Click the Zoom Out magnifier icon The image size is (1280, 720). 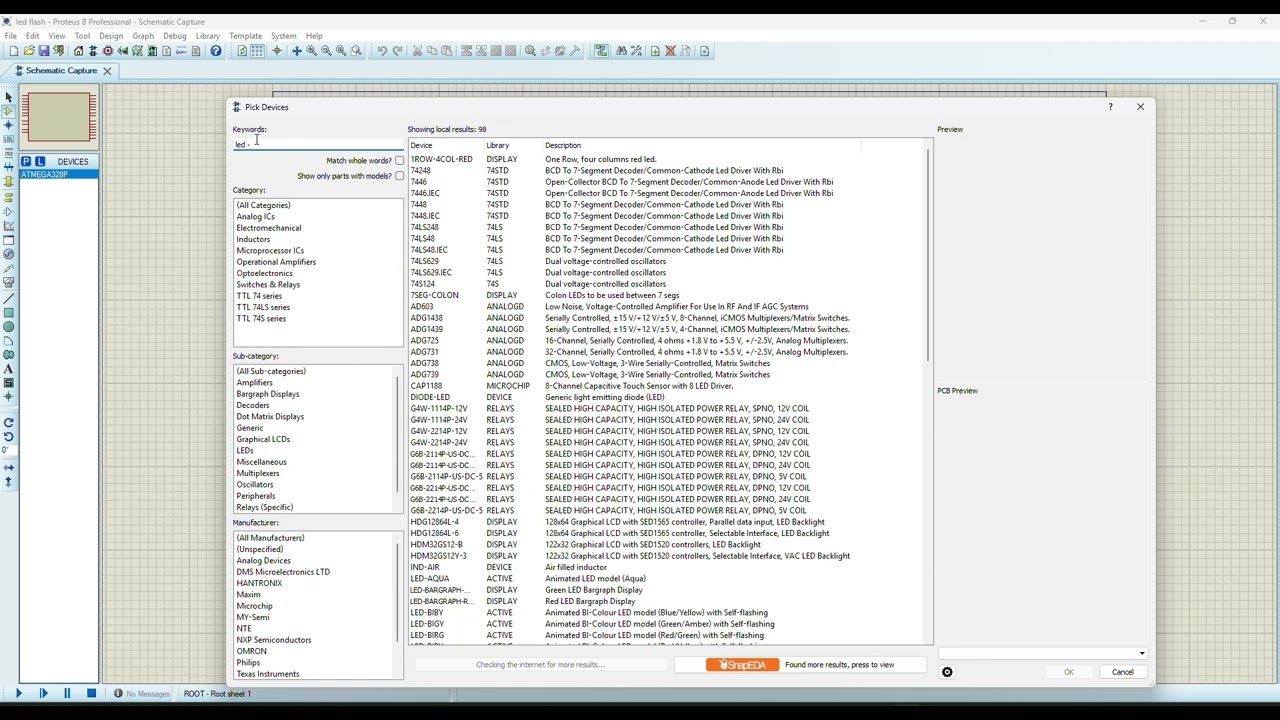point(326,51)
